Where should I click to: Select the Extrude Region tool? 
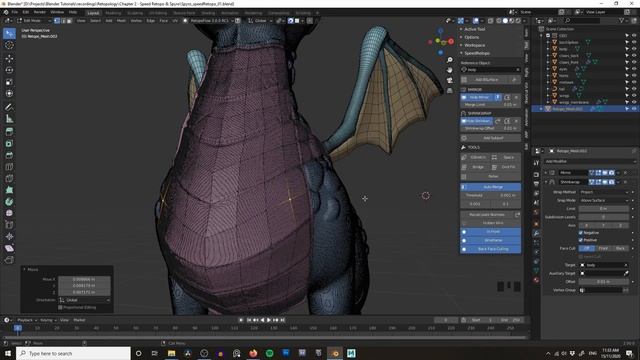click(9, 131)
